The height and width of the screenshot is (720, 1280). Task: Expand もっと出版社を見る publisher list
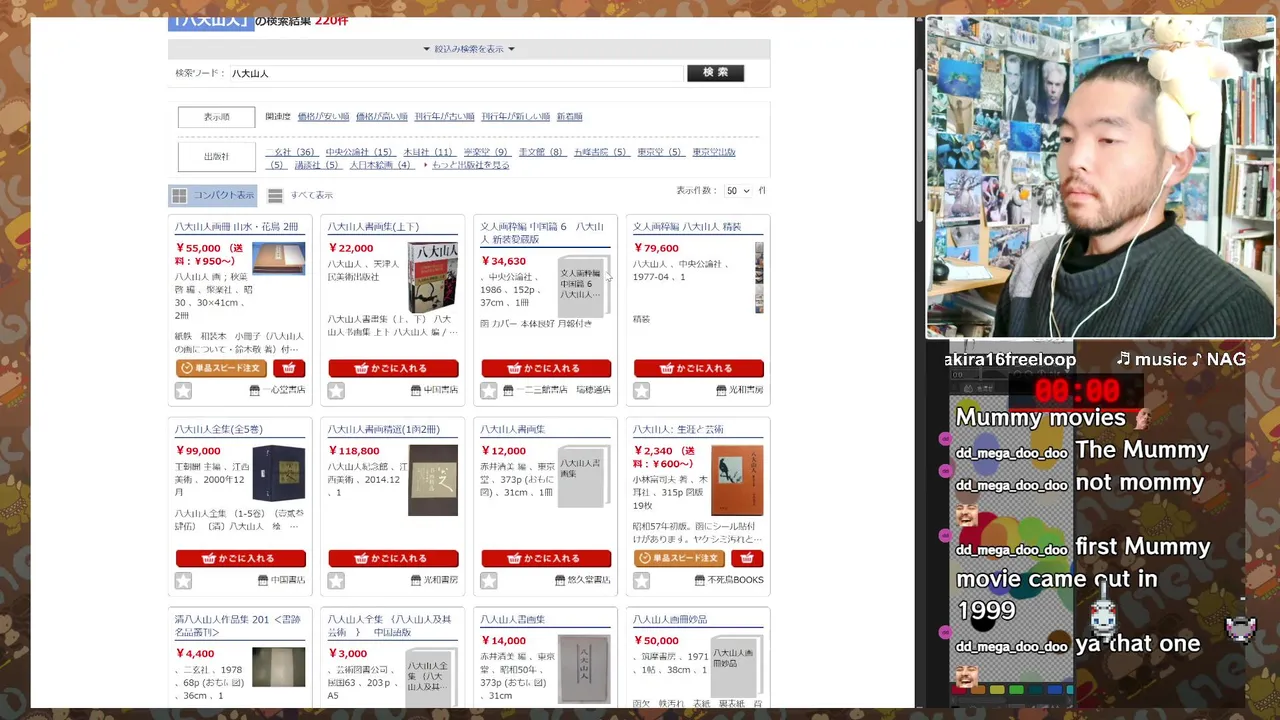470,165
